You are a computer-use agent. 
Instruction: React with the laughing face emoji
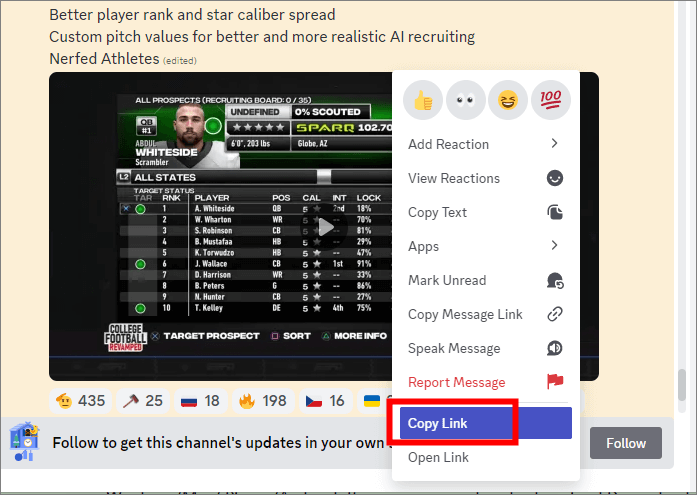click(508, 99)
